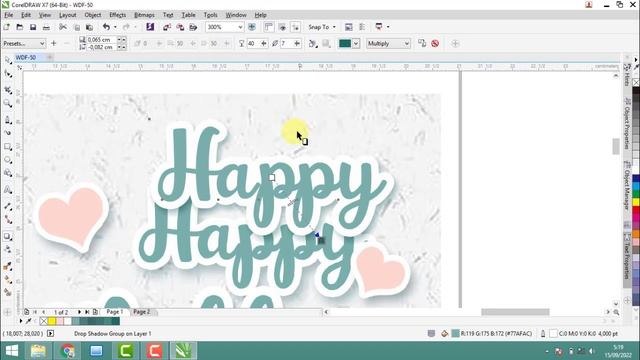Open the shadow feathering direction dropdown

tap(313, 43)
